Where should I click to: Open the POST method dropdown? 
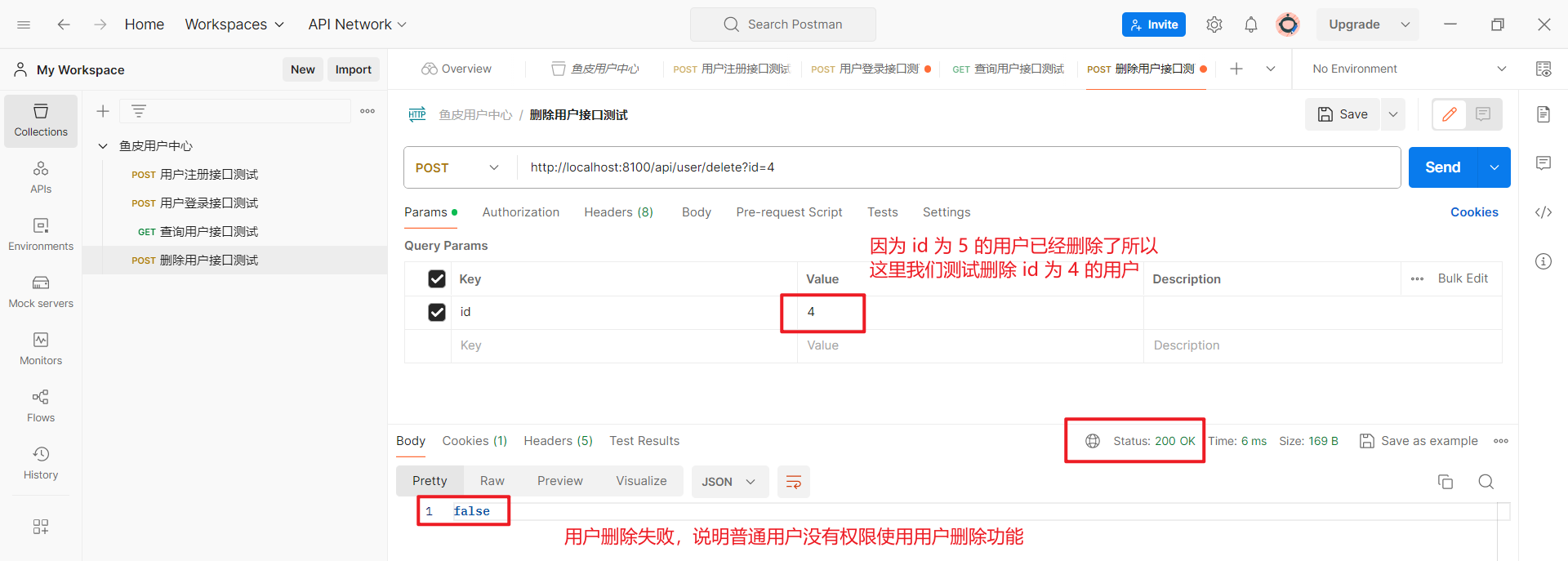pyautogui.click(x=457, y=167)
